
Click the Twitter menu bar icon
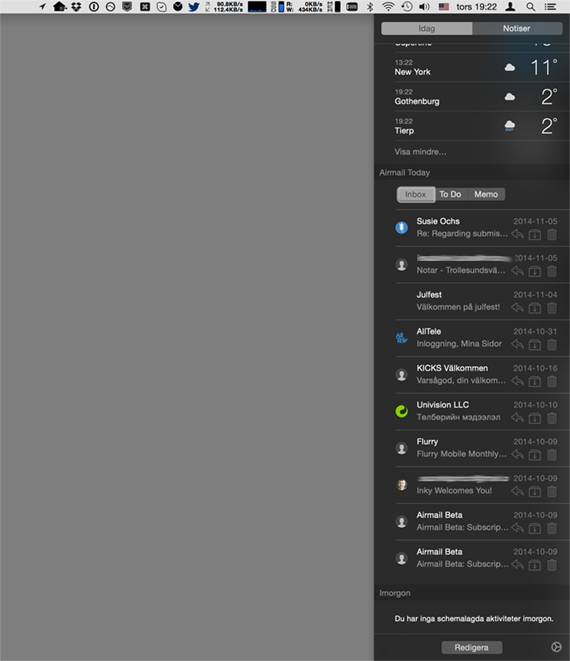click(x=194, y=7)
